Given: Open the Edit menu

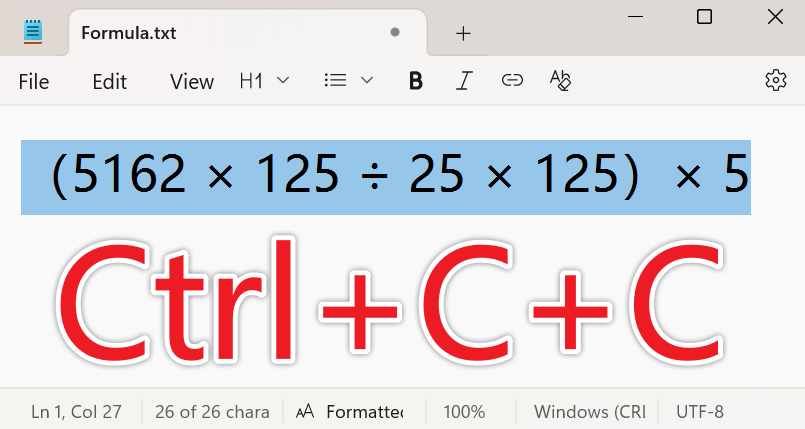Looking at the screenshot, I should 109,82.
